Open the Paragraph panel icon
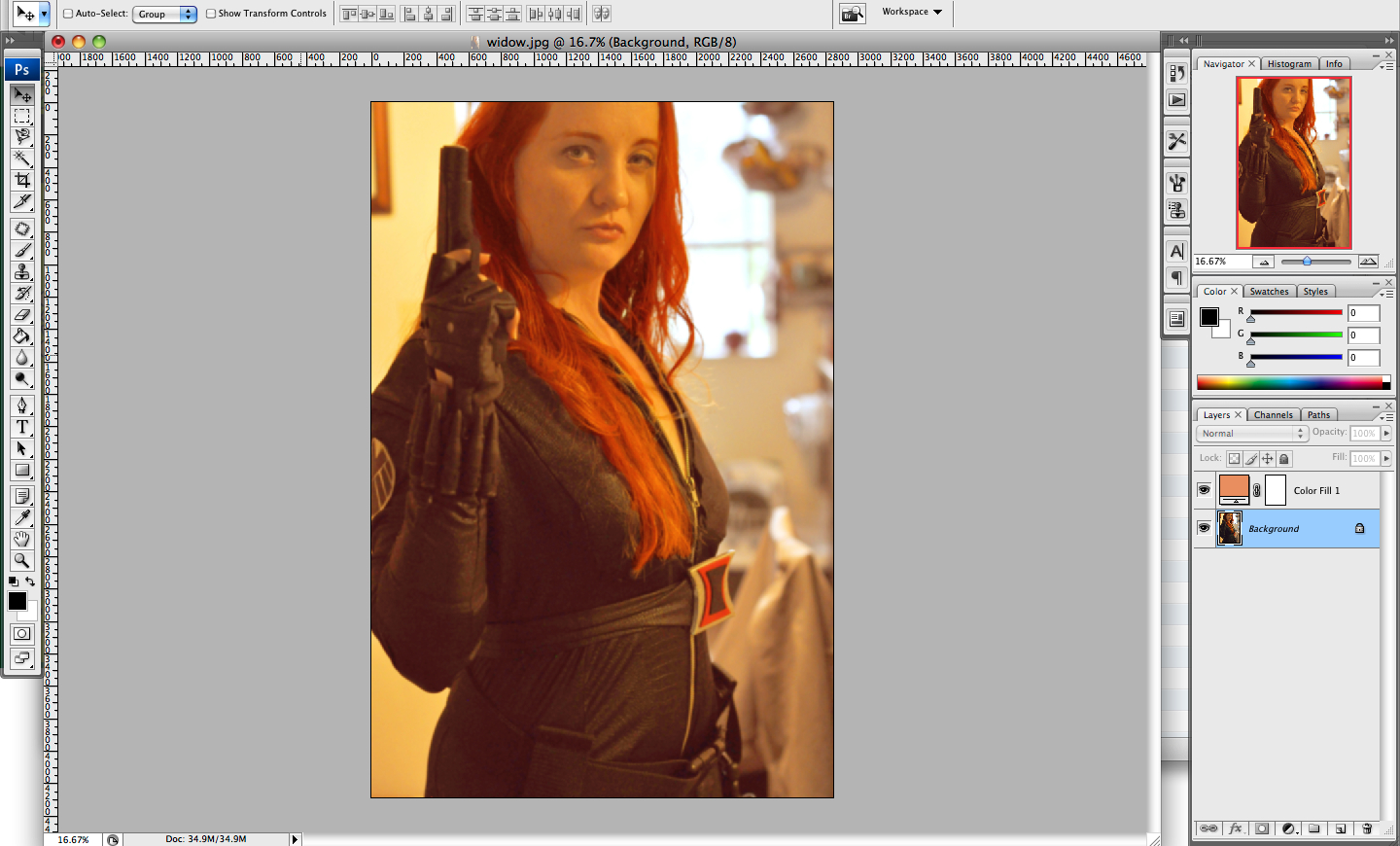 tap(1177, 277)
